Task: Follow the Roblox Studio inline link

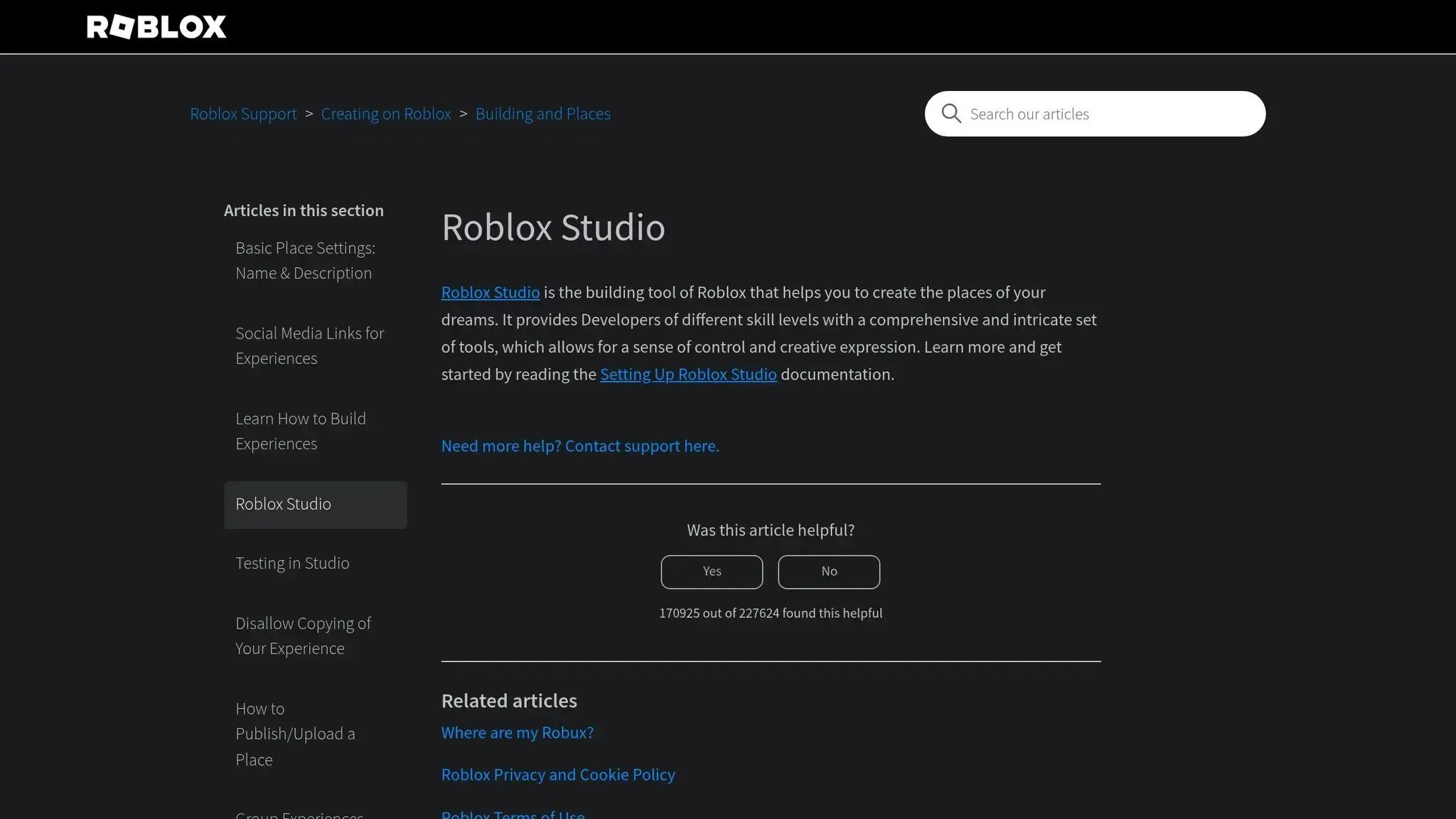Action: [490, 292]
